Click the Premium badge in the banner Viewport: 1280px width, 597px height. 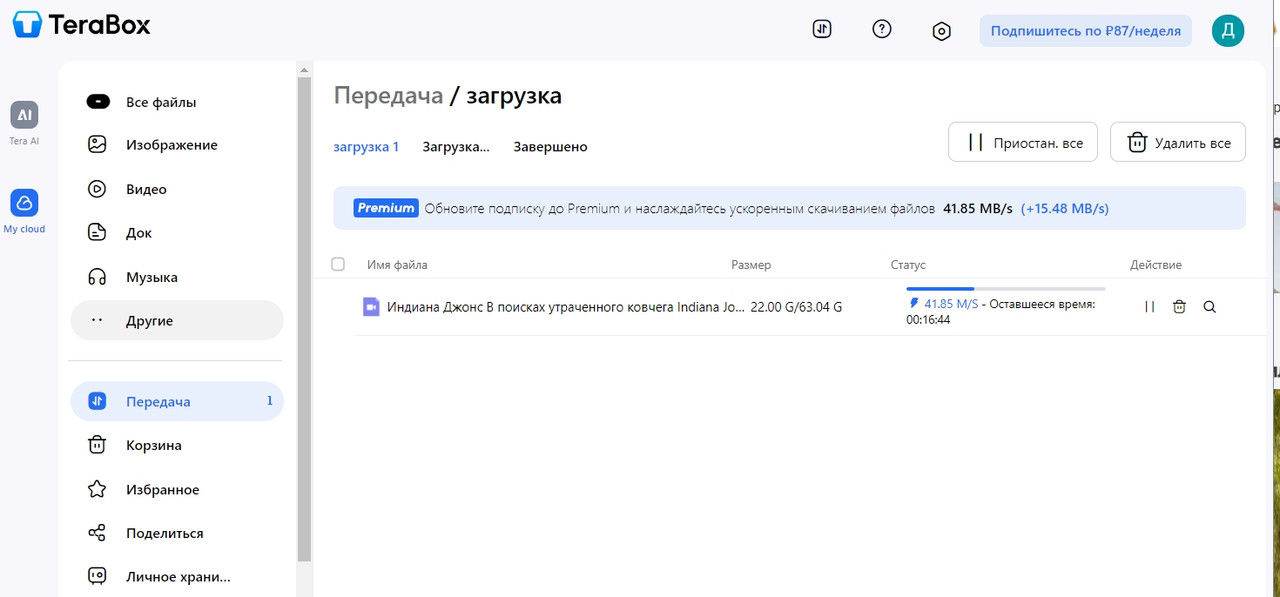pos(385,208)
